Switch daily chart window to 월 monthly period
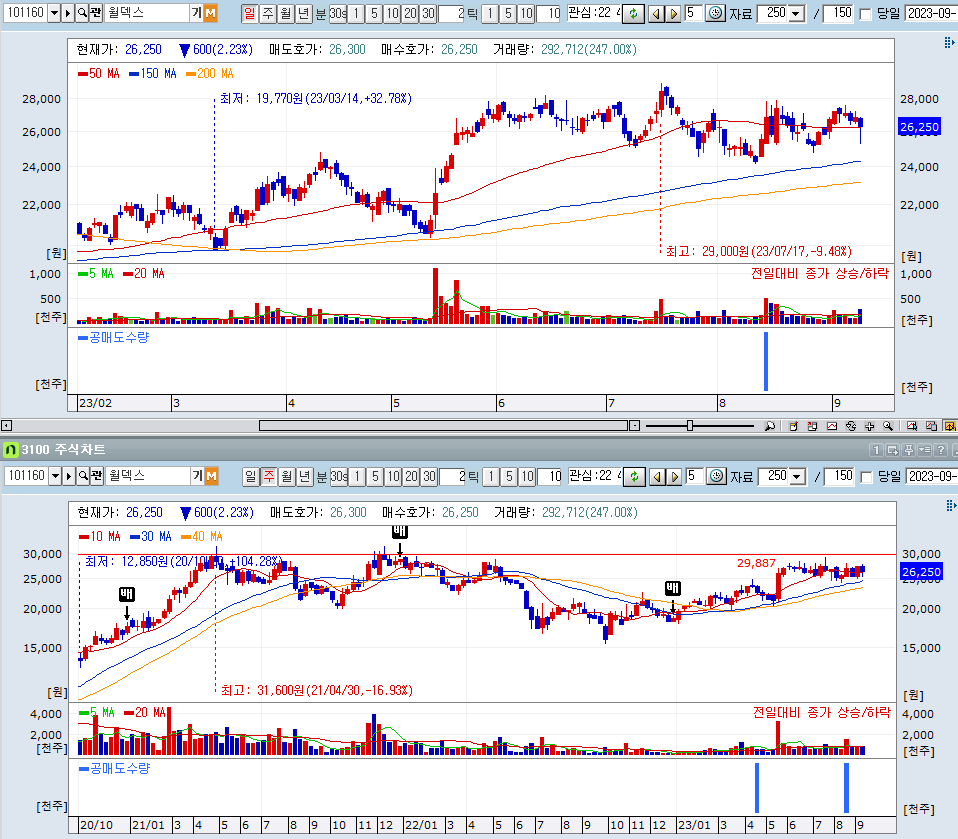Image resolution: width=958 pixels, height=839 pixels. tap(285, 13)
